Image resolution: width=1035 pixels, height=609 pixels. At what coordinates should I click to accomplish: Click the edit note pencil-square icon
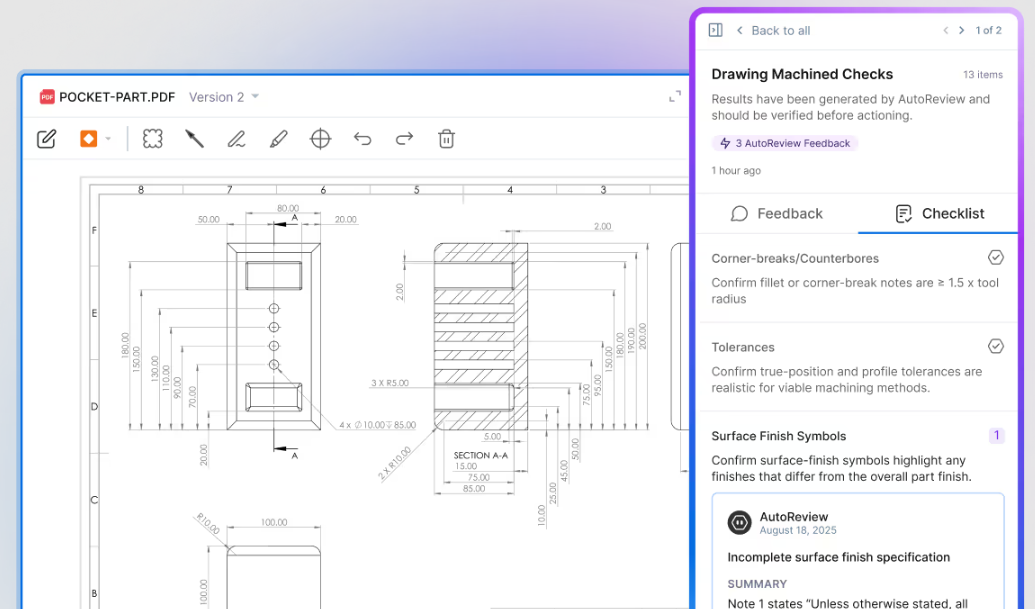tap(46, 139)
